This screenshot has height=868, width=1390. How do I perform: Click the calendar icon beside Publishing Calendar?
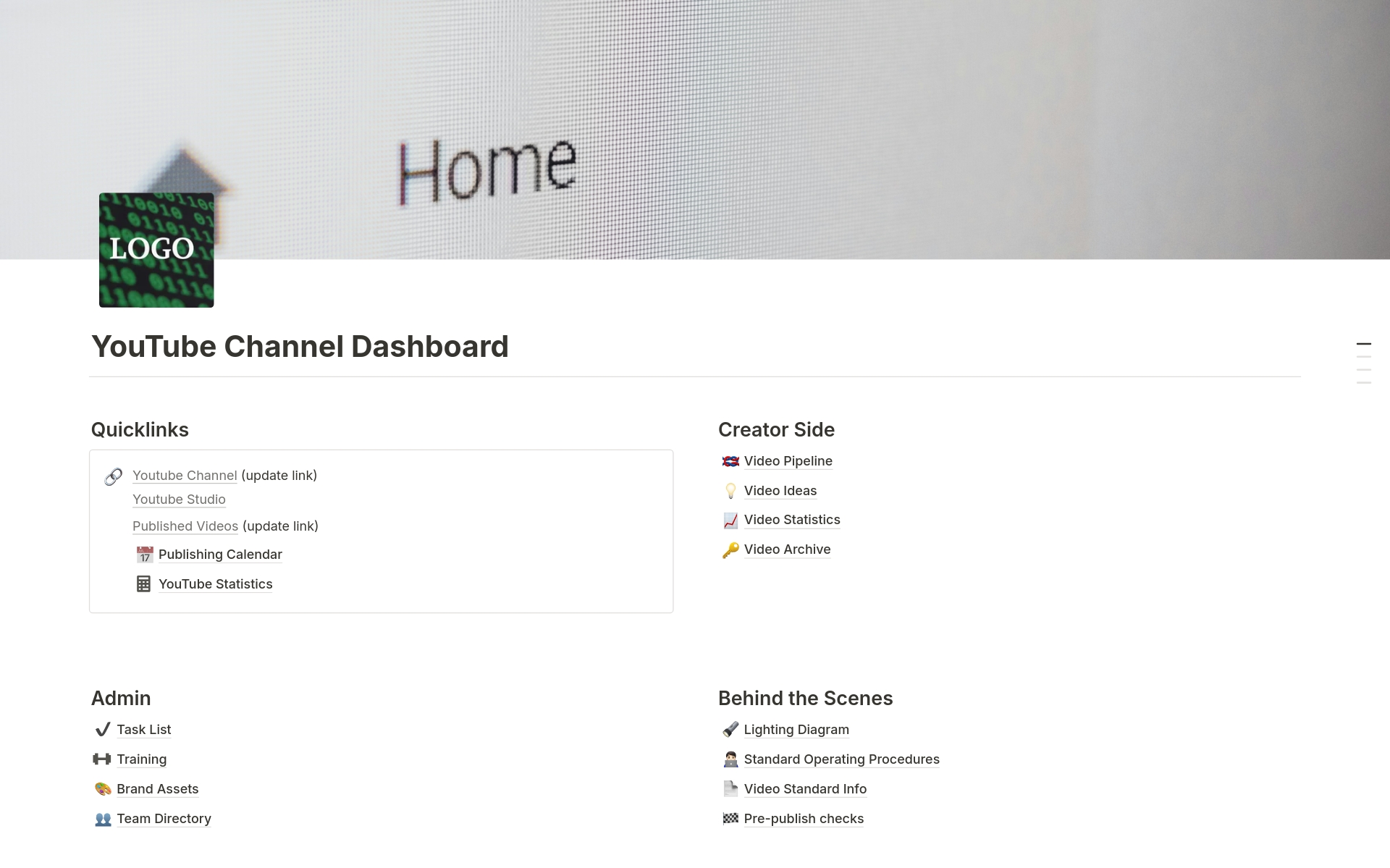point(144,555)
